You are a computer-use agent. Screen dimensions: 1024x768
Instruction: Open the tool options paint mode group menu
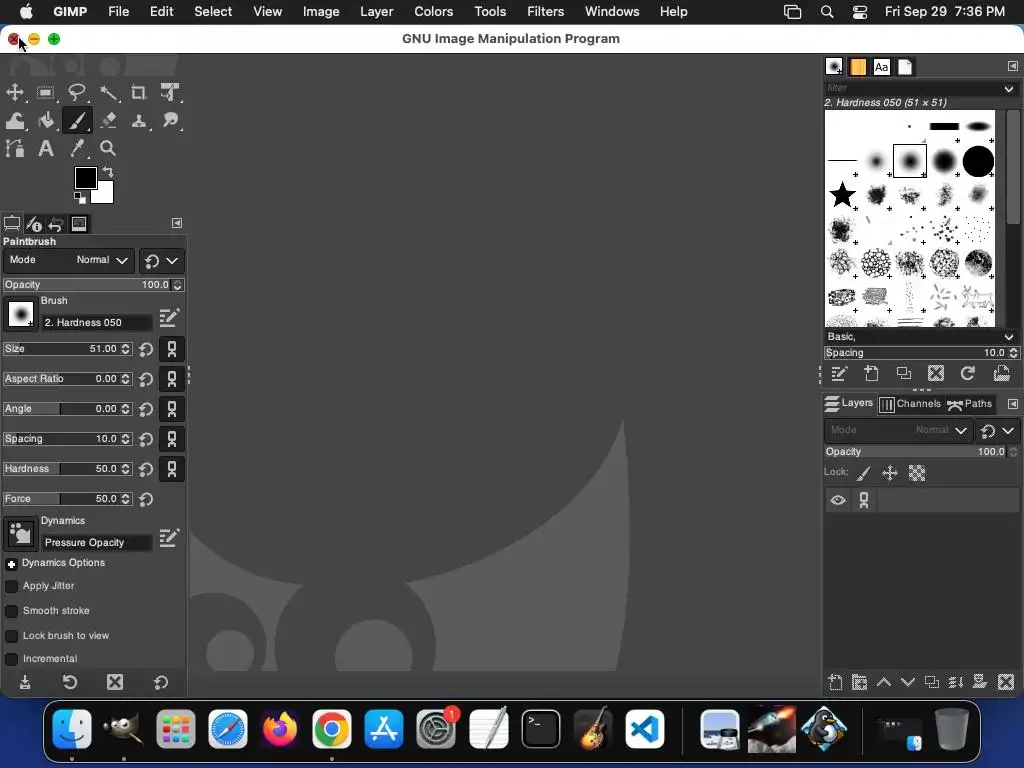coord(161,261)
